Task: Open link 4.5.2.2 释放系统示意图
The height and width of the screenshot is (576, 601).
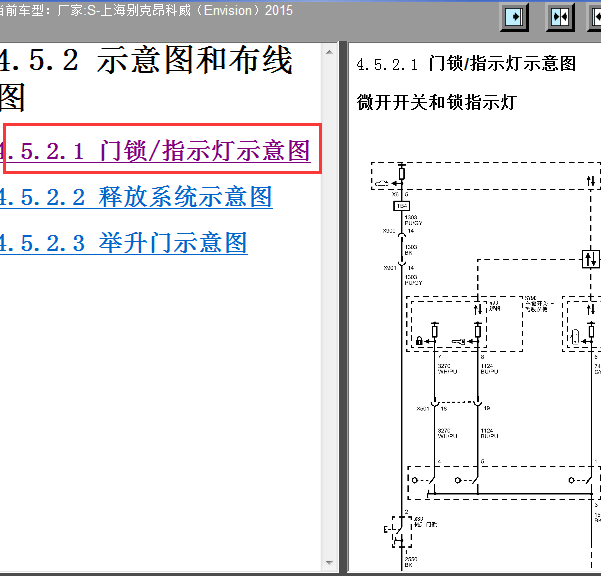Action: pyautogui.click(x=136, y=197)
